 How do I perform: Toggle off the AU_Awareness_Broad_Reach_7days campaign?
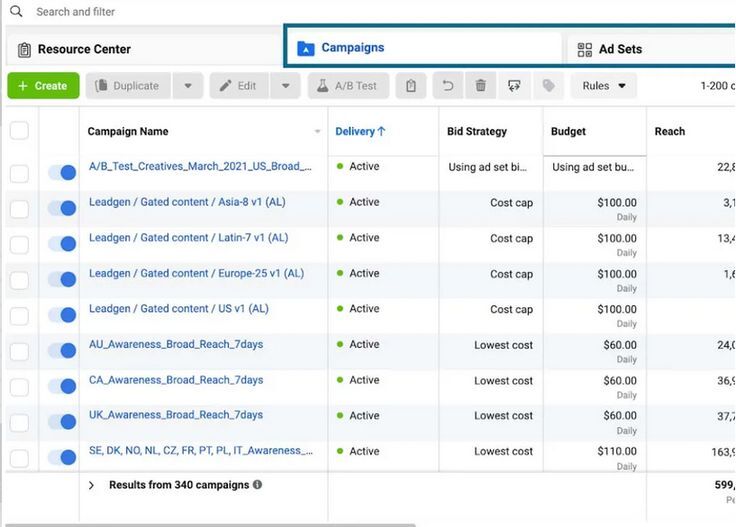click(x=62, y=351)
